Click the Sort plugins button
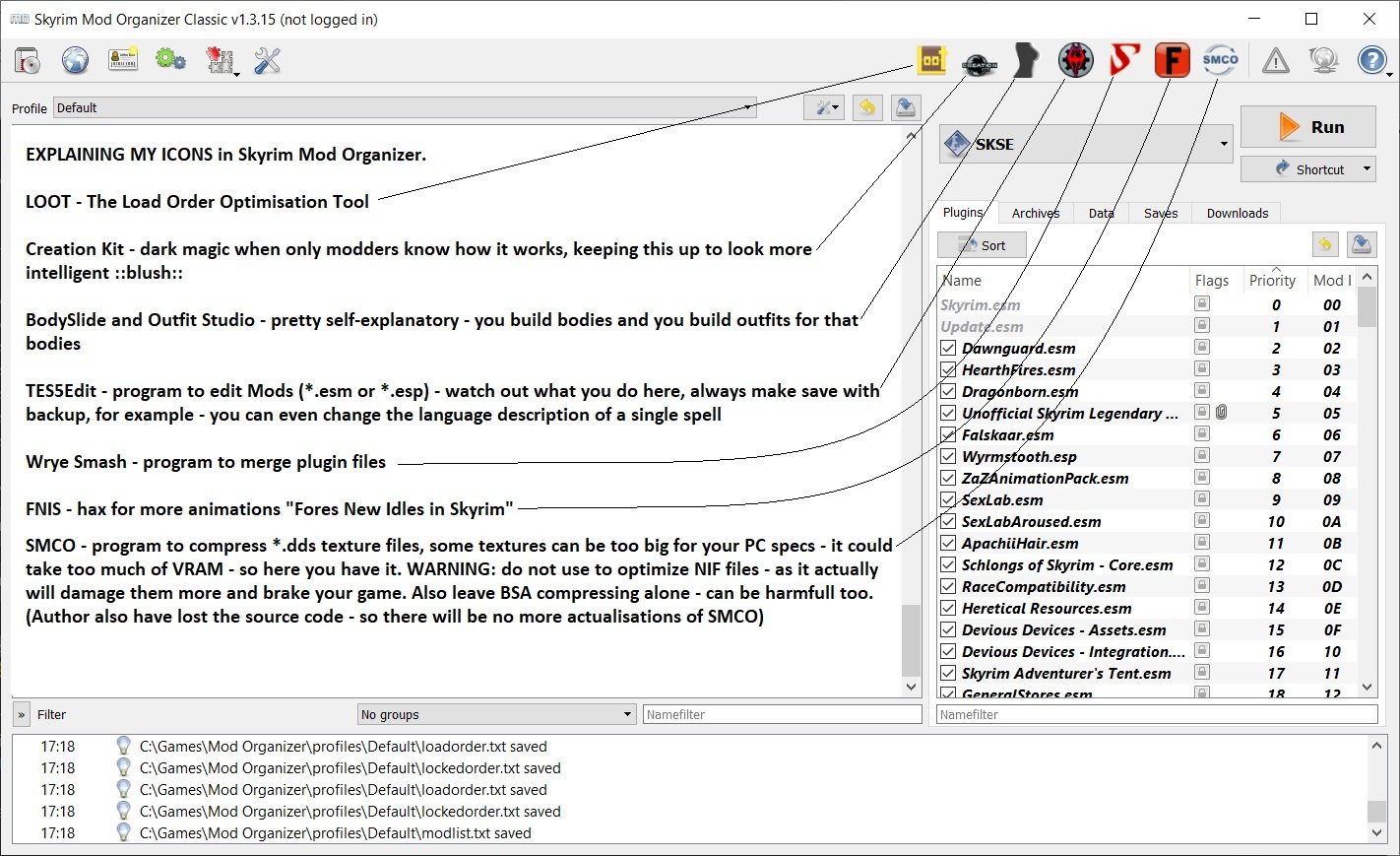The width and height of the screenshot is (1400, 856). tap(982, 245)
